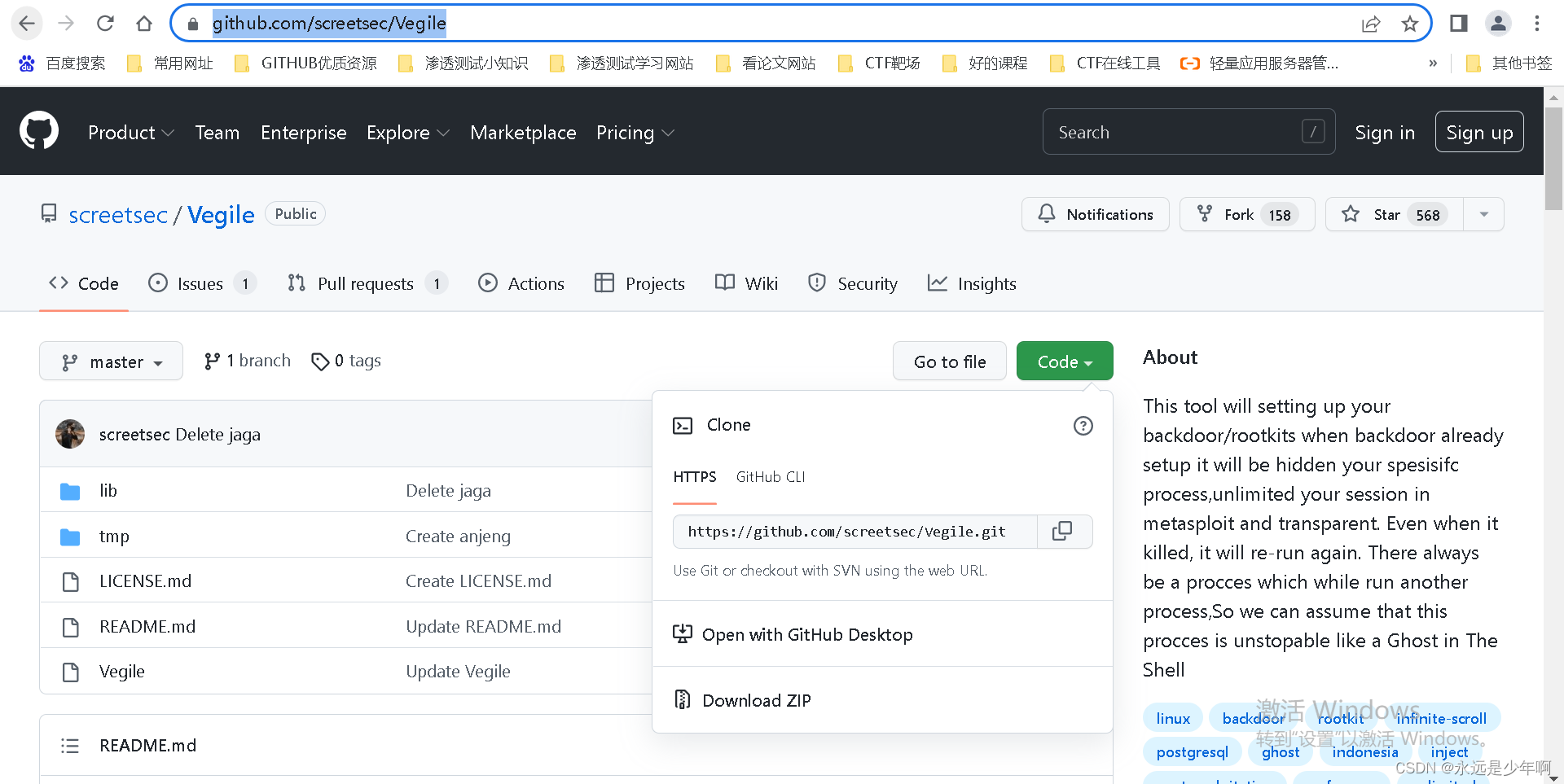
Task: Fork the repository
Action: [x=1247, y=215]
